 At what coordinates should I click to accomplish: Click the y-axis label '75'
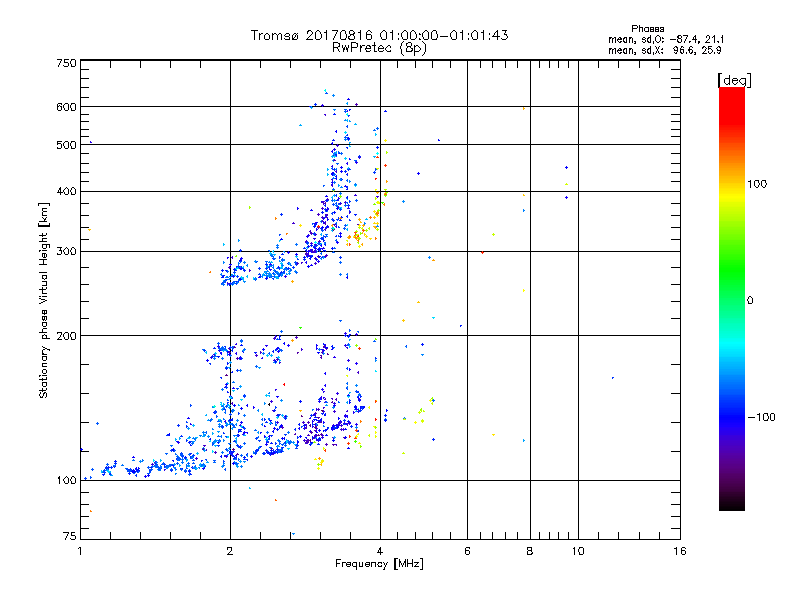(x=70, y=536)
